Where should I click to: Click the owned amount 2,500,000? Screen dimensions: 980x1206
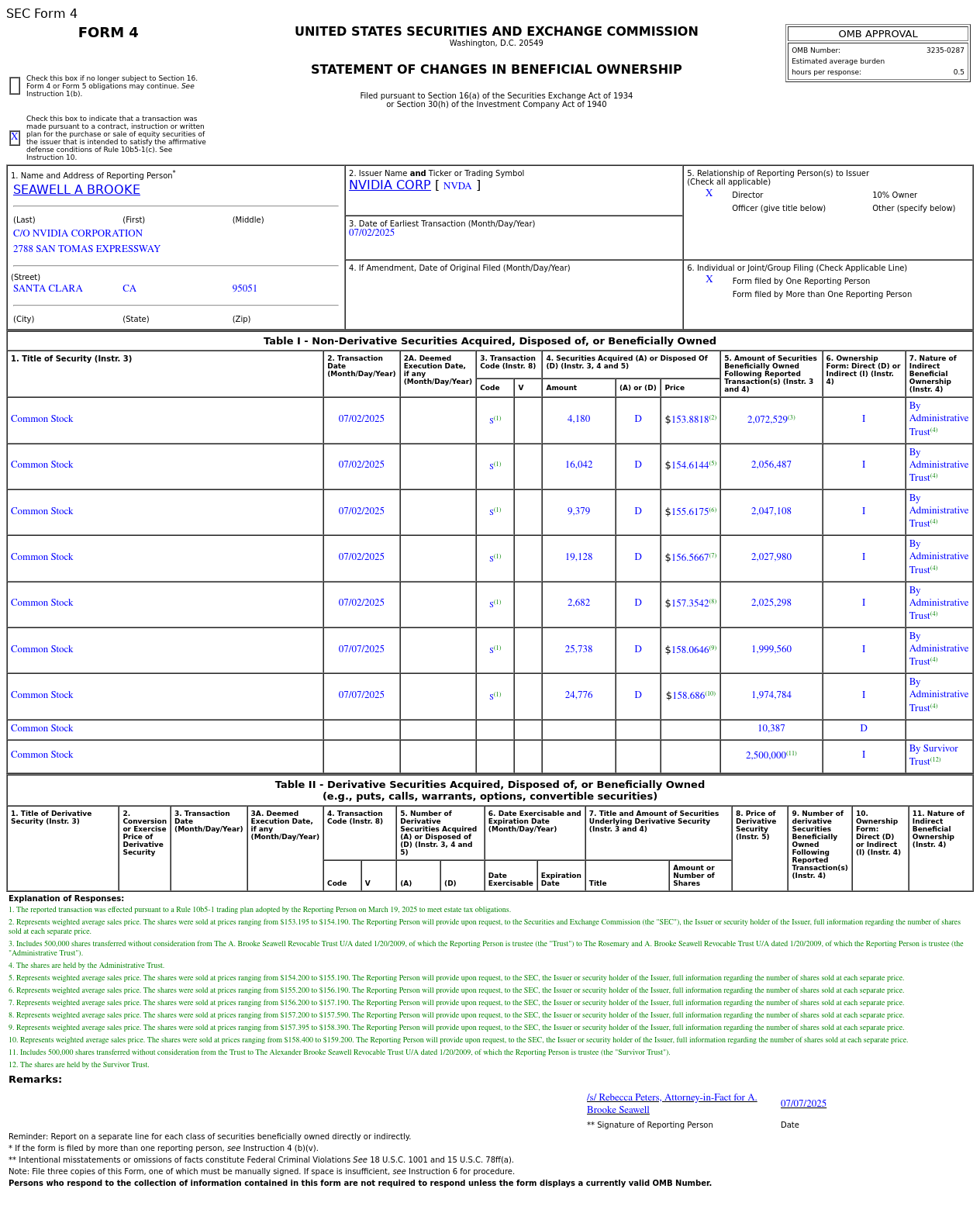[766, 755]
